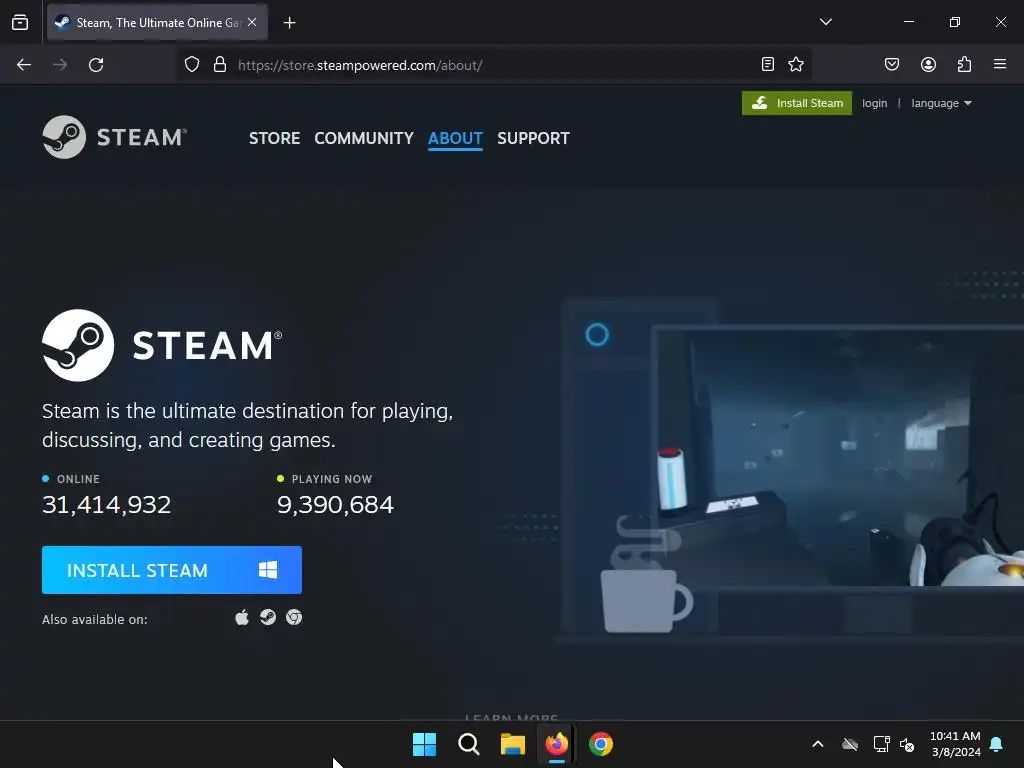Click the muted volume tray icon
Viewport: 1024px width, 768px height.
click(907, 744)
